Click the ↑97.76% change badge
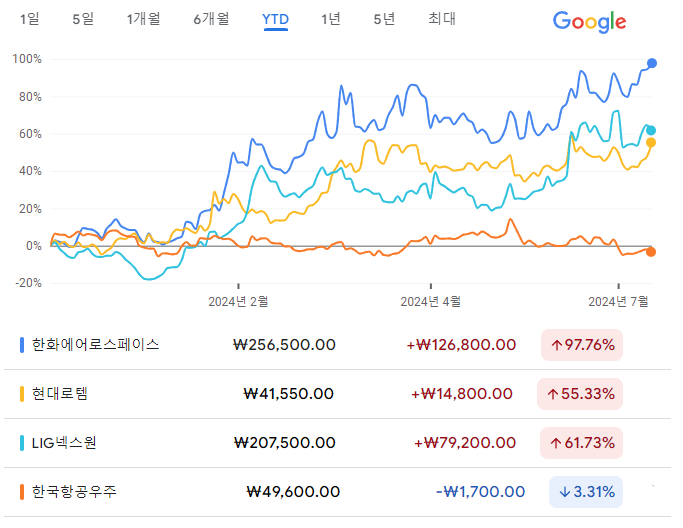Viewport: 683px width, 528px height. (x=582, y=345)
